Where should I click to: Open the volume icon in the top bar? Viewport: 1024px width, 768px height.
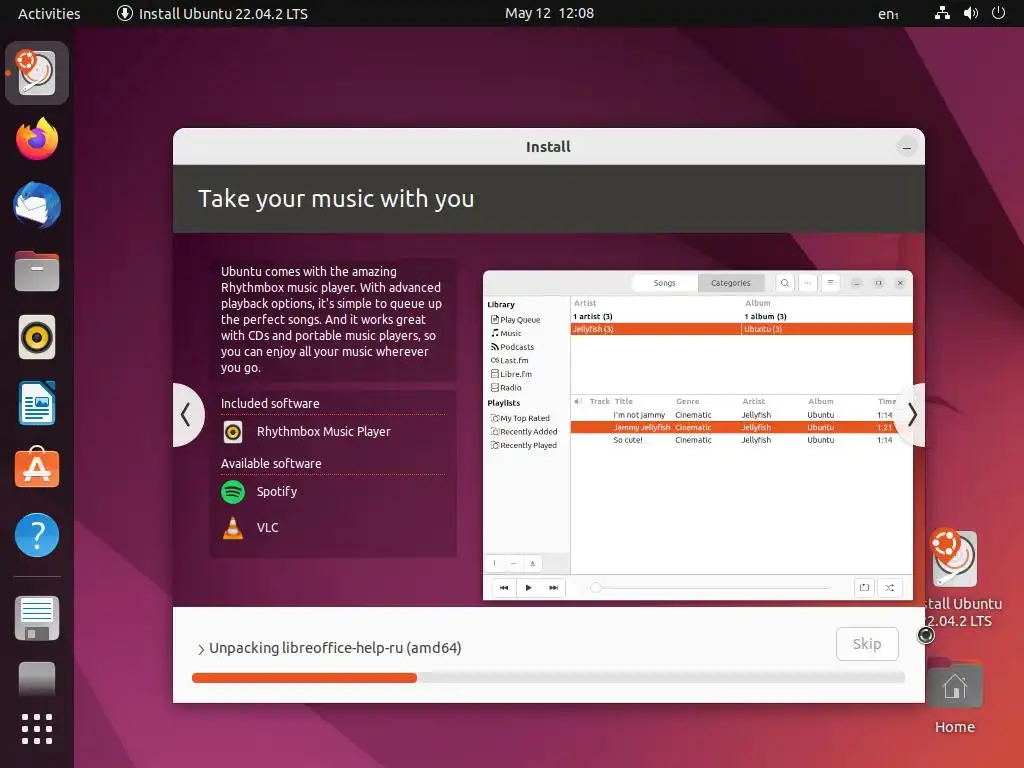point(970,13)
